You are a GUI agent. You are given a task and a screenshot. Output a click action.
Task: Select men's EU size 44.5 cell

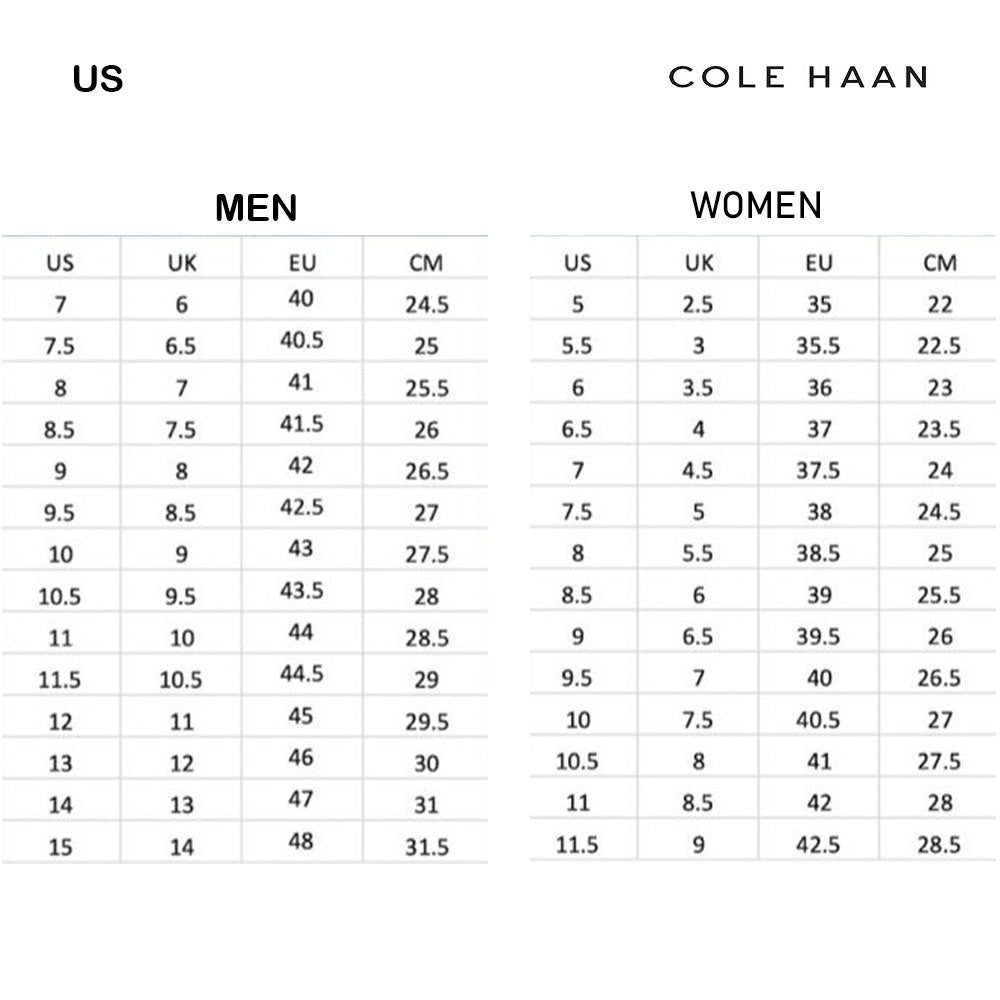click(x=301, y=673)
